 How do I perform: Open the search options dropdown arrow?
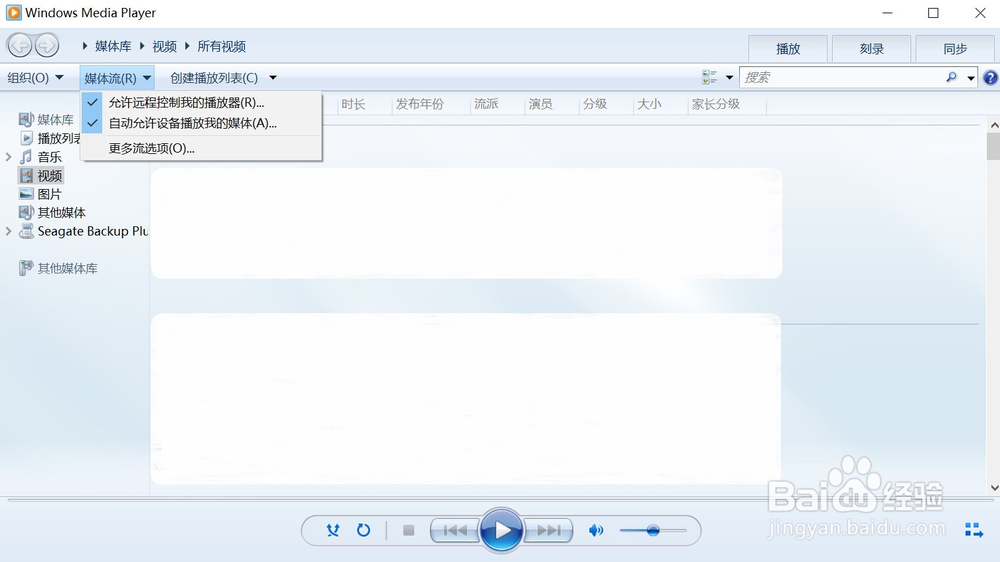point(971,78)
